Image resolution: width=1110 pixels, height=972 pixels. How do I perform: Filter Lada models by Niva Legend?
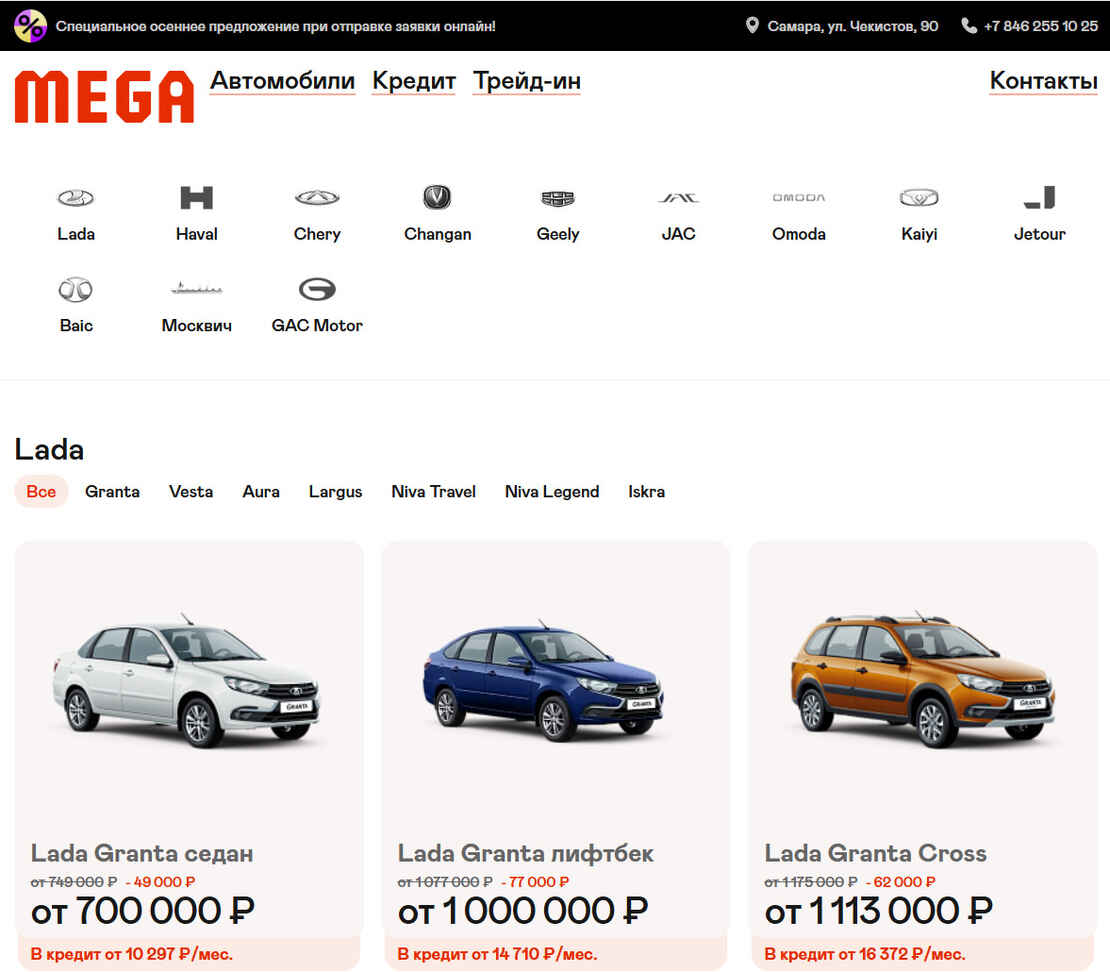click(552, 491)
